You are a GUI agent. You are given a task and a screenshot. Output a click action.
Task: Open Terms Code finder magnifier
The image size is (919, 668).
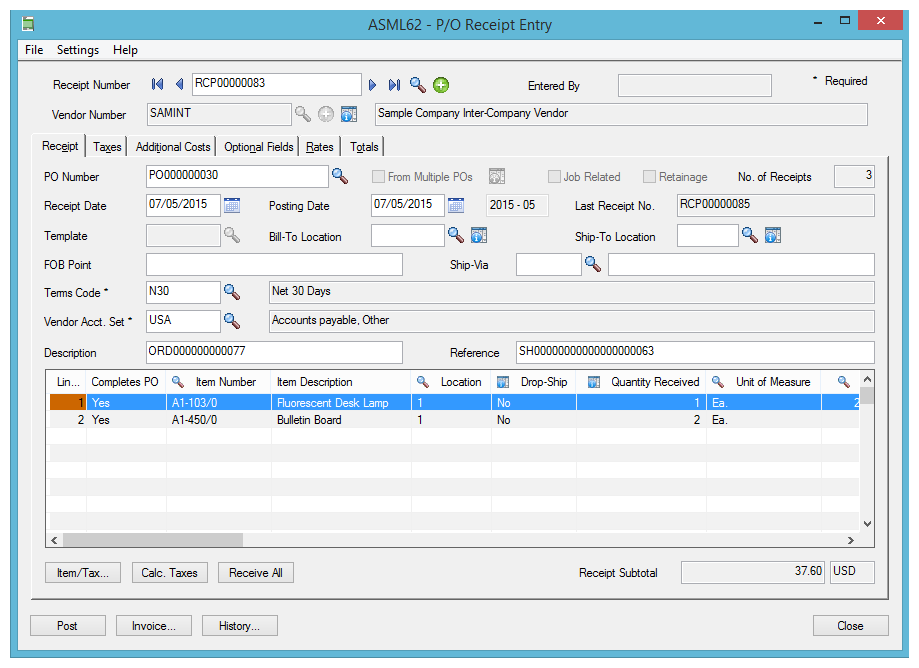tap(232, 292)
